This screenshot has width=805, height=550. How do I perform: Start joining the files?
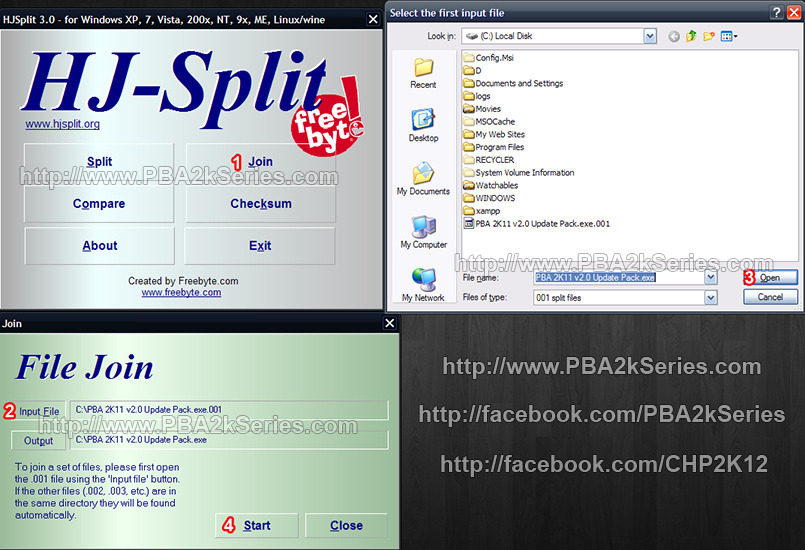[256, 525]
